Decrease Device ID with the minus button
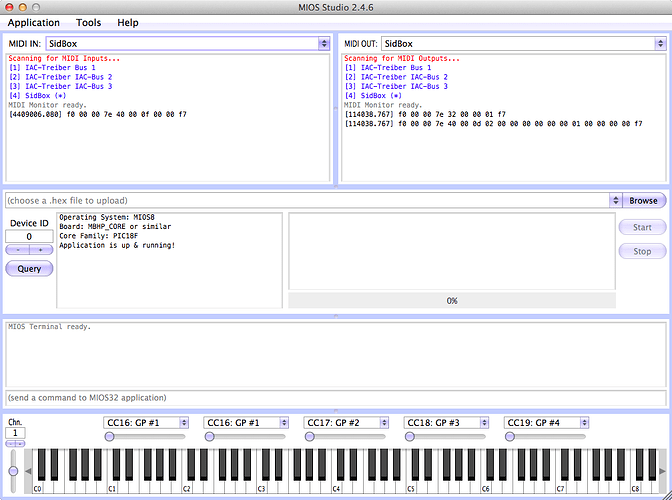The image size is (672, 500). point(18,249)
